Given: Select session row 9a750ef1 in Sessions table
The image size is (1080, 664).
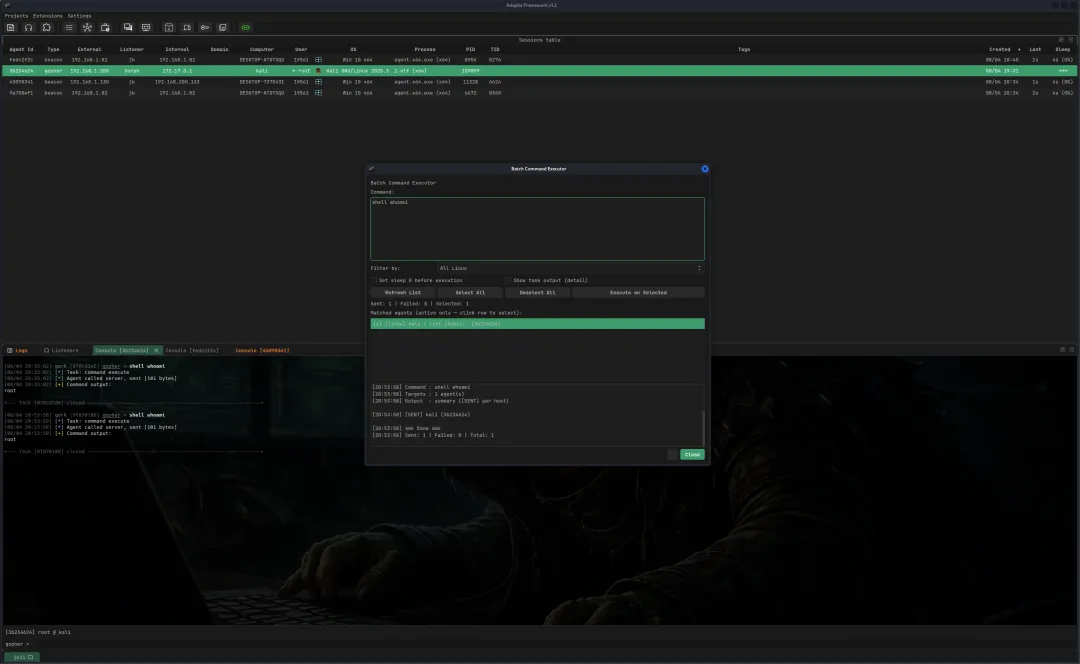Looking at the screenshot, I should coord(540,93).
